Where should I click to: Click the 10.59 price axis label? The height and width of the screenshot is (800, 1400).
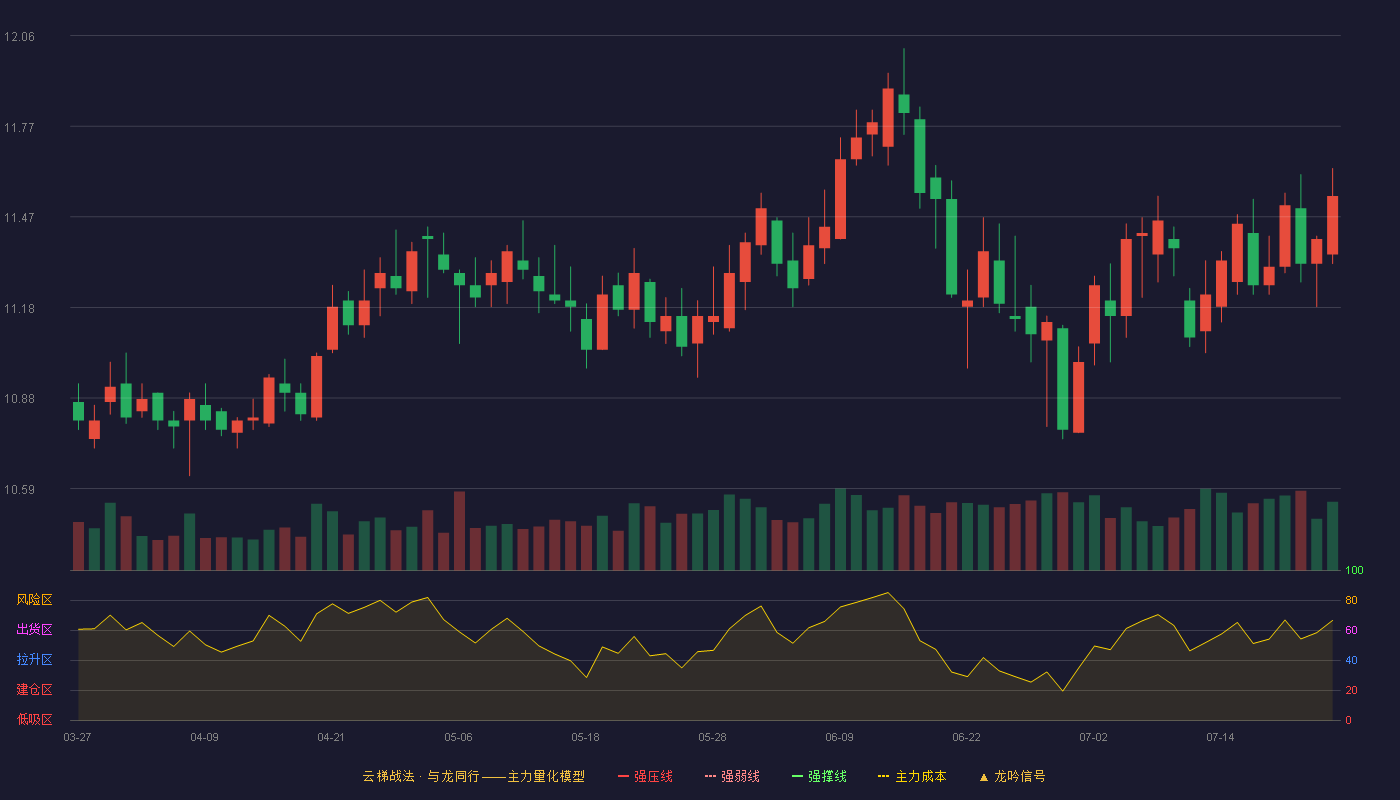coord(19,489)
